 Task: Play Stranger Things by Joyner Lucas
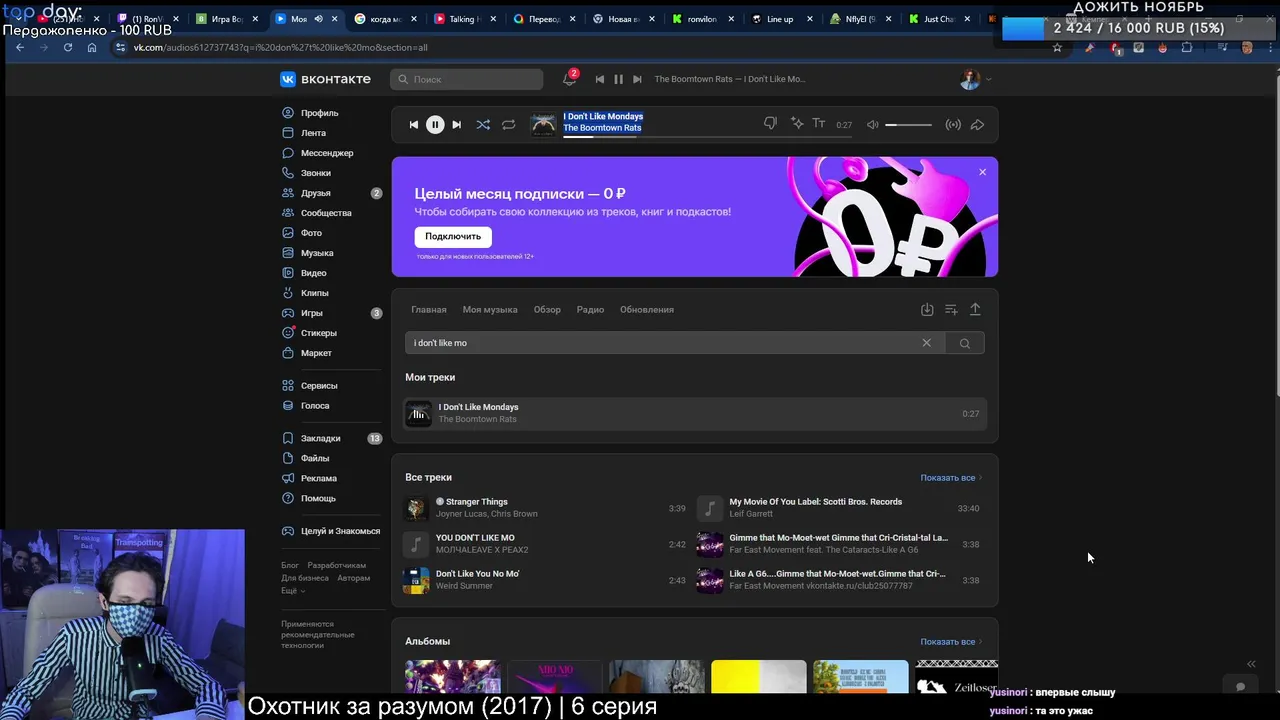(544, 508)
